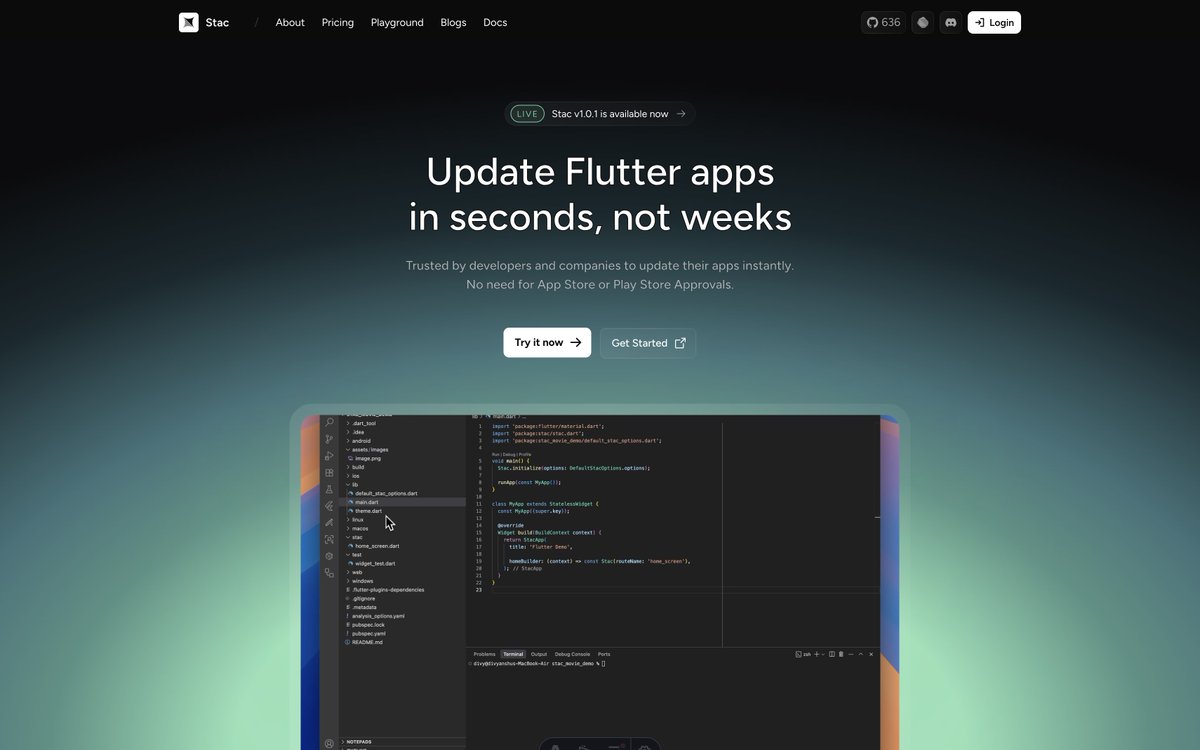
Task: Open analysis_options.yaml file
Action: [377, 616]
